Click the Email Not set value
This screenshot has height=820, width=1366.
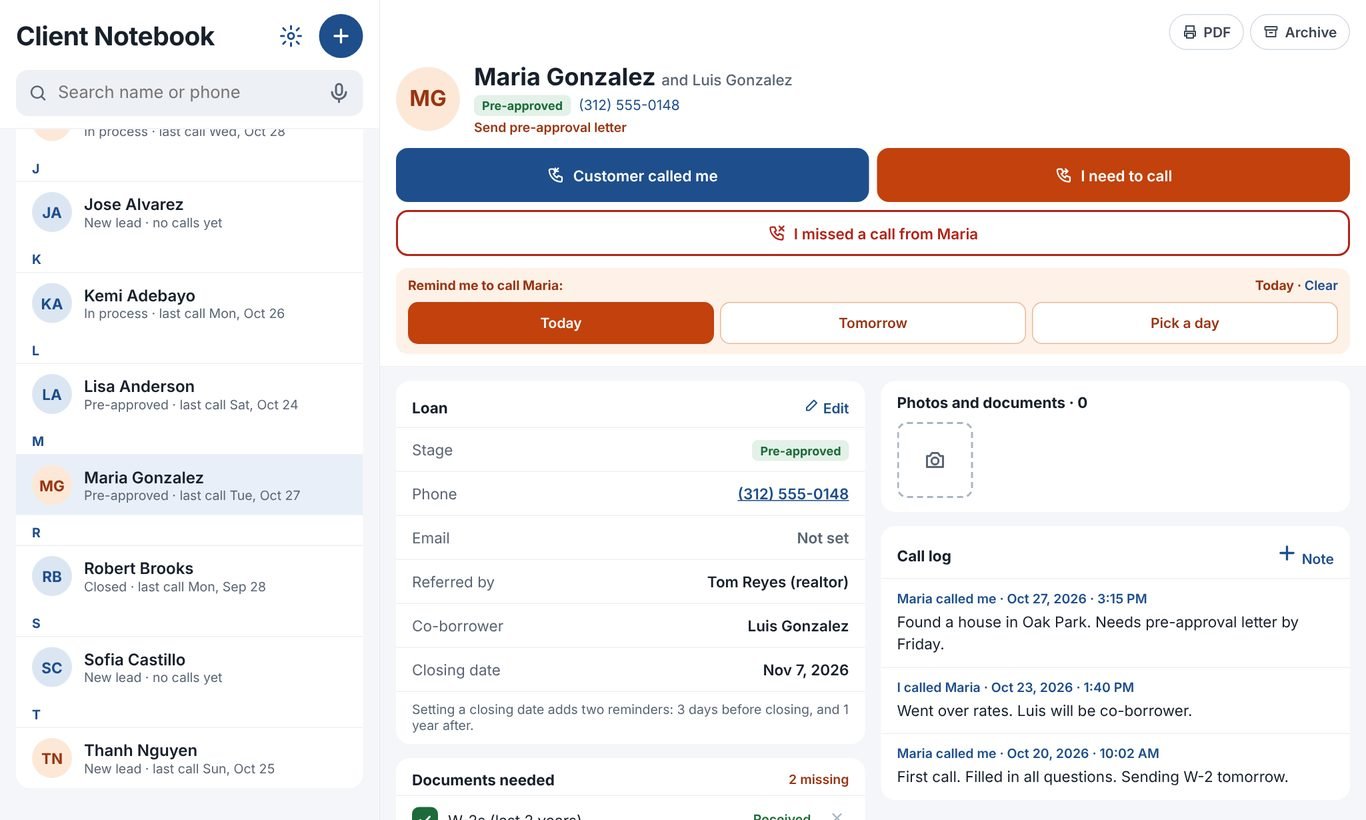click(x=823, y=538)
